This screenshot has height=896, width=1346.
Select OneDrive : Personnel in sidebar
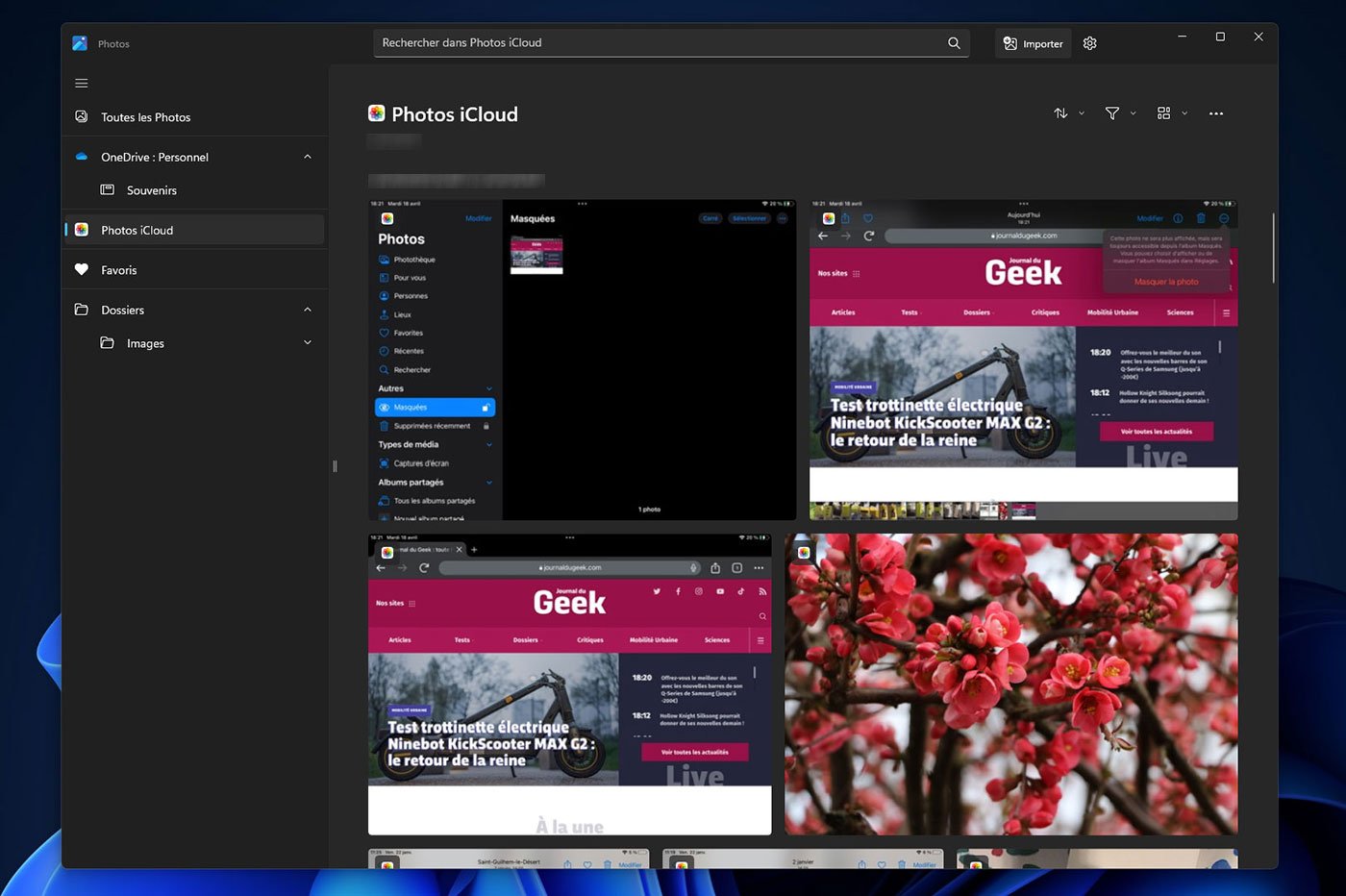(194, 157)
